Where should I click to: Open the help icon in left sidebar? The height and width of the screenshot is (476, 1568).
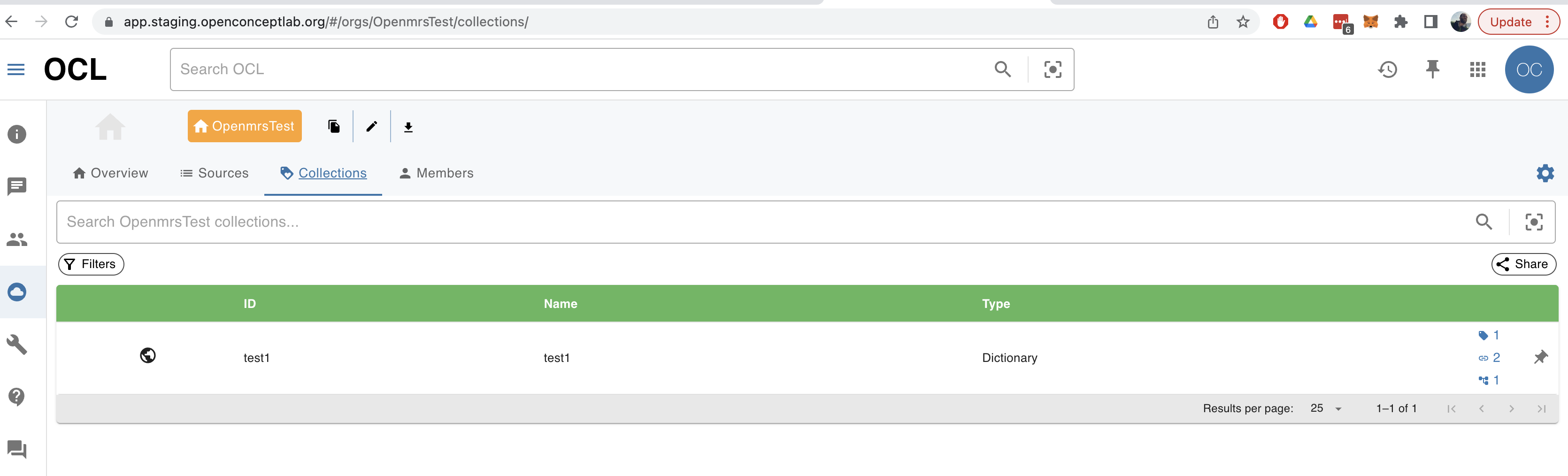point(16,397)
